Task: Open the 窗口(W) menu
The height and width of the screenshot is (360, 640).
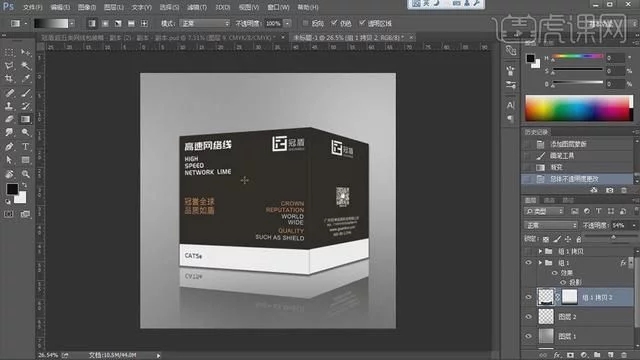Action: 278,7
